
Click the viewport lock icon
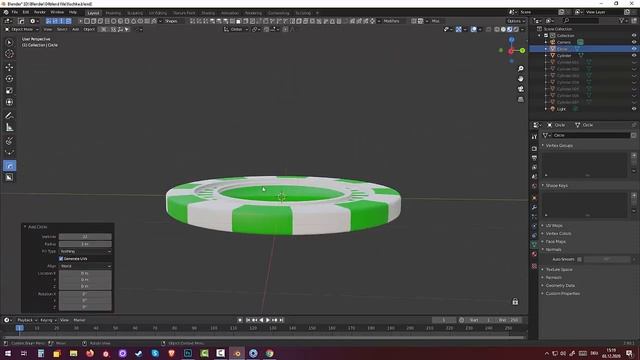515,302
